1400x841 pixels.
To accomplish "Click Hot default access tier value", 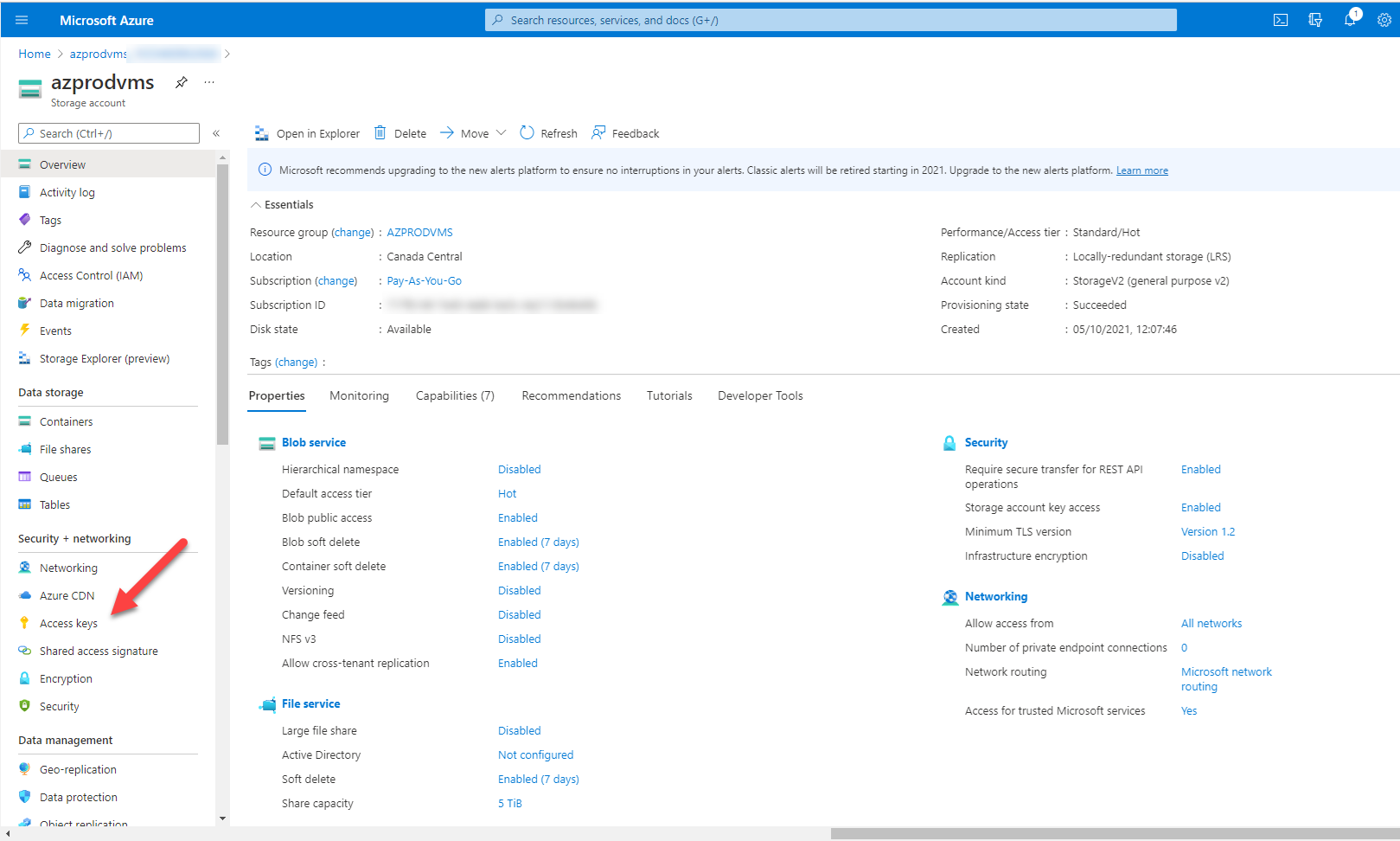I will (x=507, y=494).
